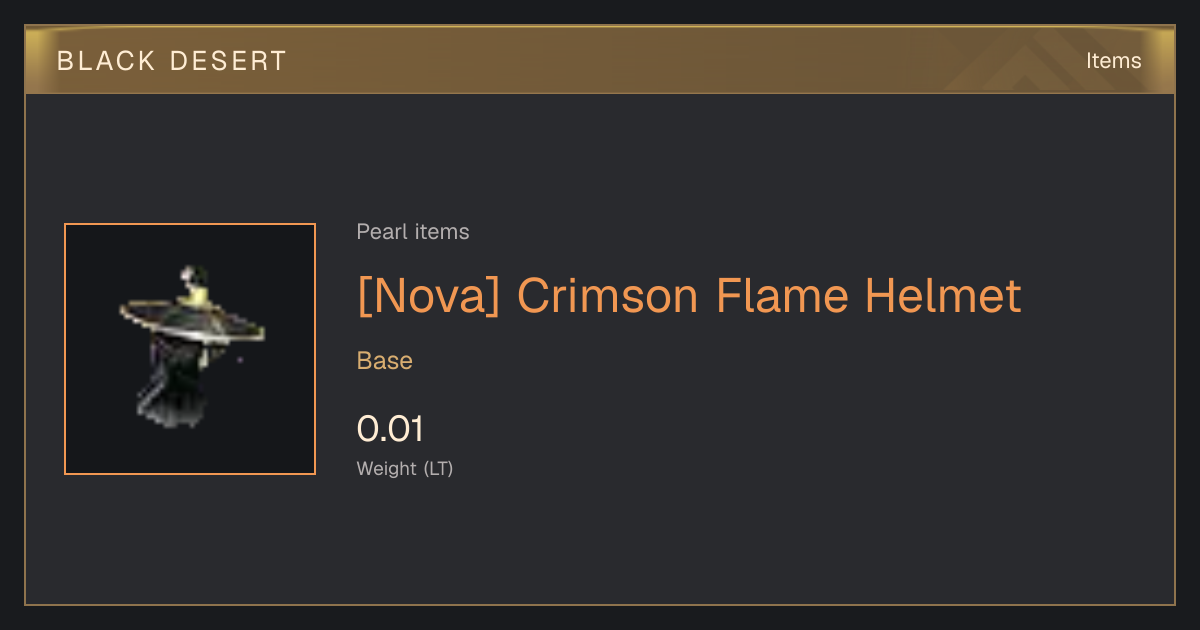
Task: Select the Pearl items category label
Action: [413, 232]
